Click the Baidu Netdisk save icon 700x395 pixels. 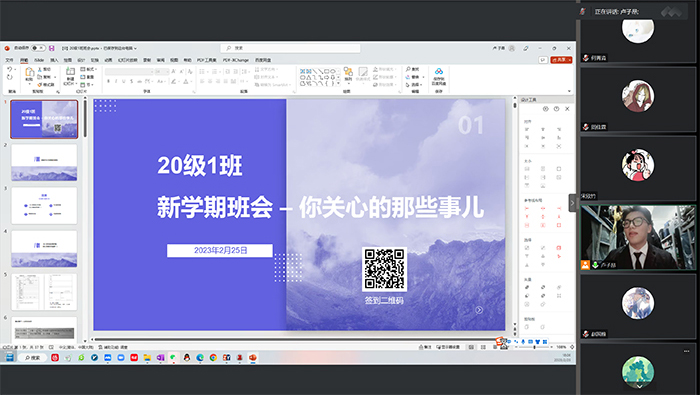pyautogui.click(x=439, y=71)
